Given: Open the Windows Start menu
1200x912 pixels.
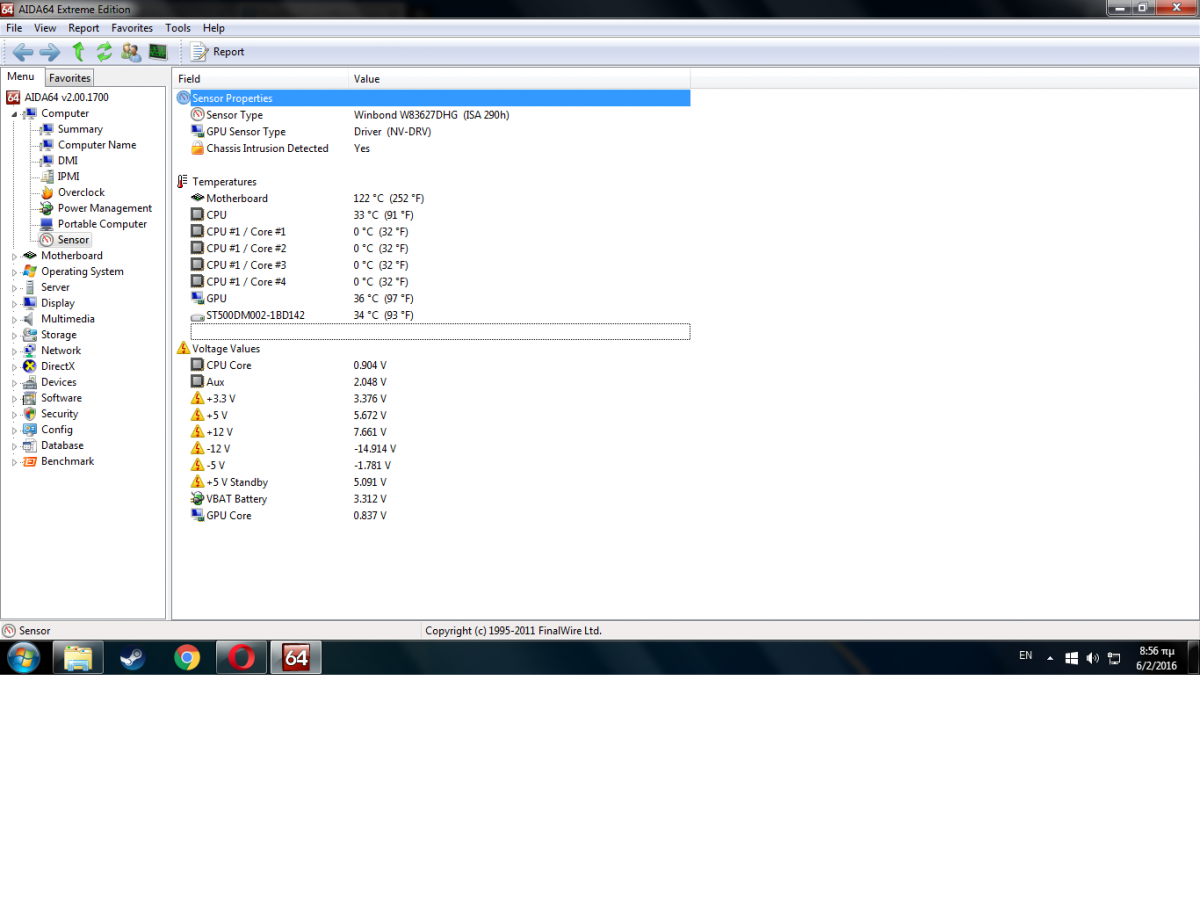Looking at the screenshot, I should click(23, 657).
